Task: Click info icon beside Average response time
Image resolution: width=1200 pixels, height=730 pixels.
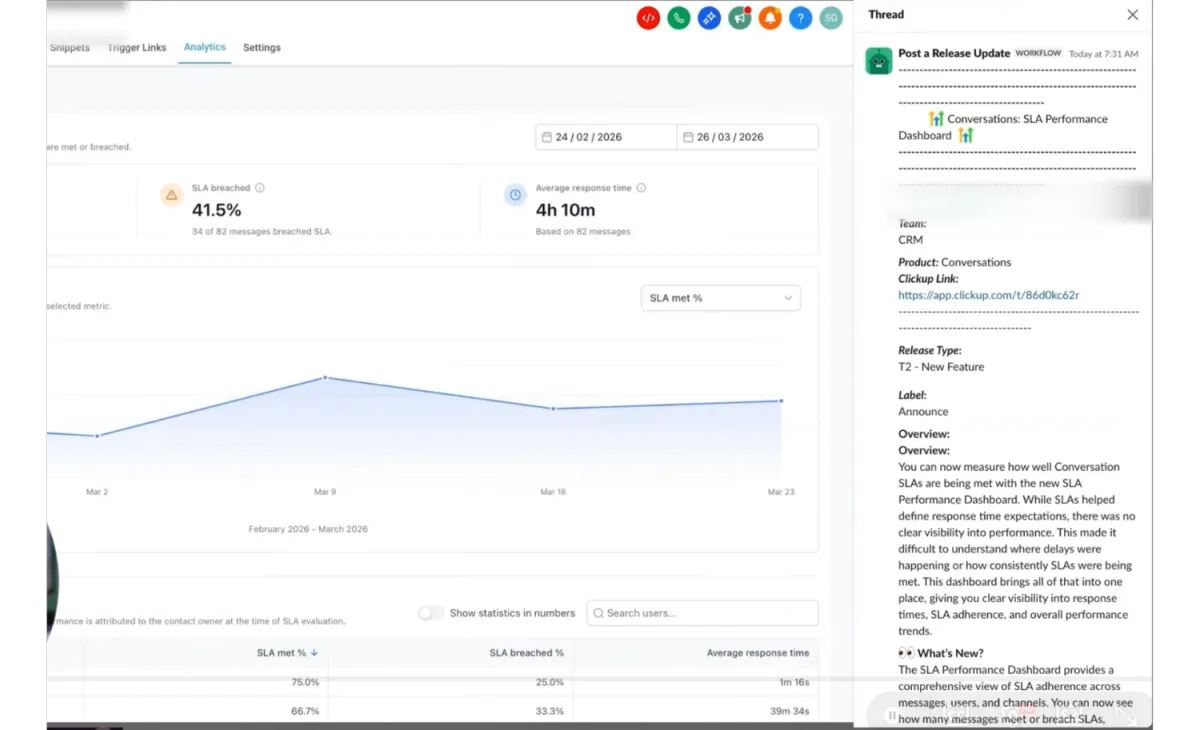Action: click(x=641, y=188)
